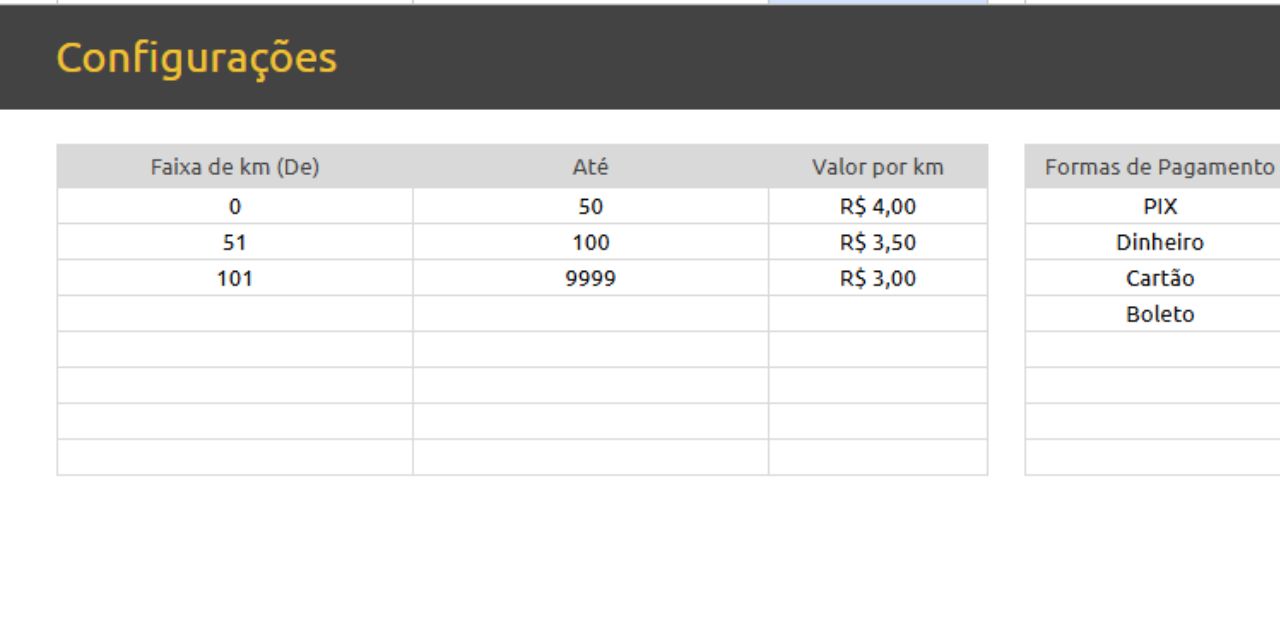Viewport: 1280px width, 630px height.
Task: Select the cell with value 100
Action: click(590, 243)
